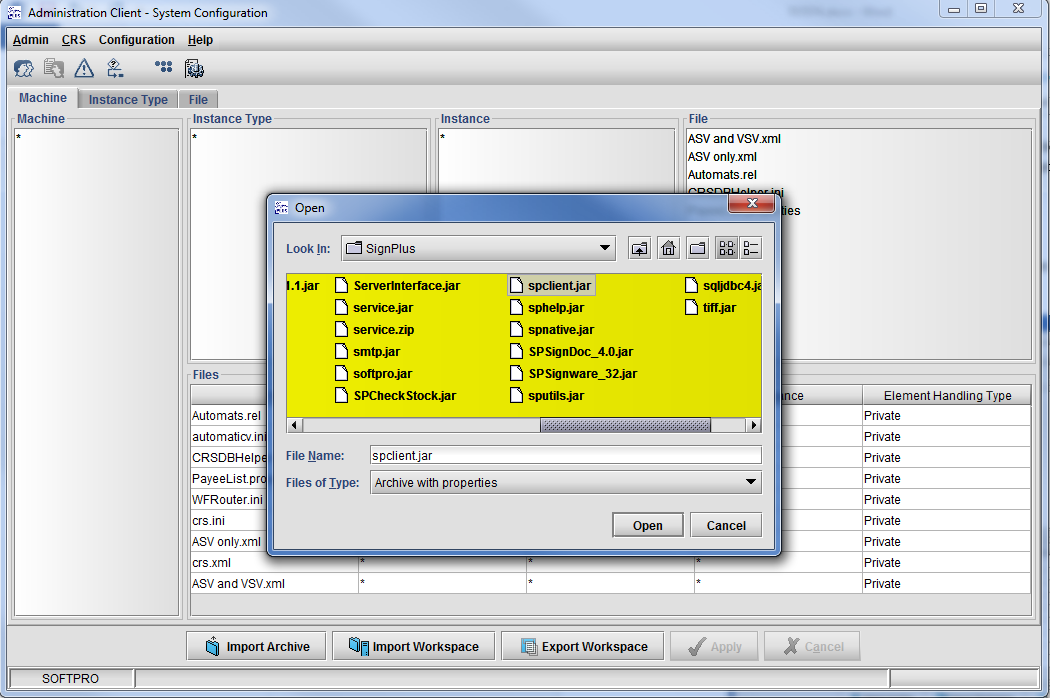The height and width of the screenshot is (698, 1050).
Task: Switch file view to List mode
Action: 727,248
